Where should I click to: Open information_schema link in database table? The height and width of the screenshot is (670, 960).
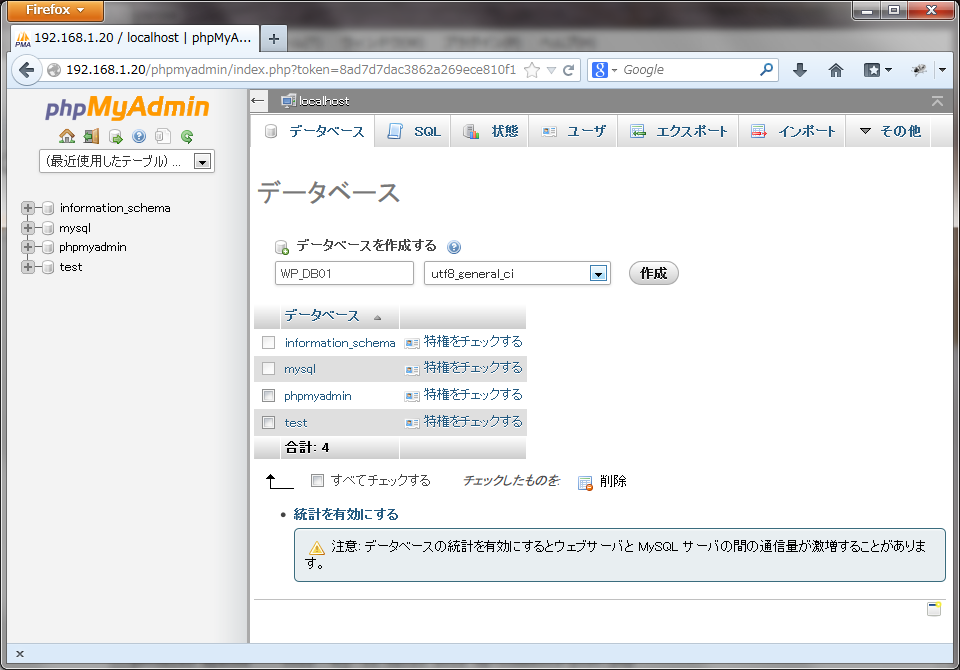(x=340, y=343)
